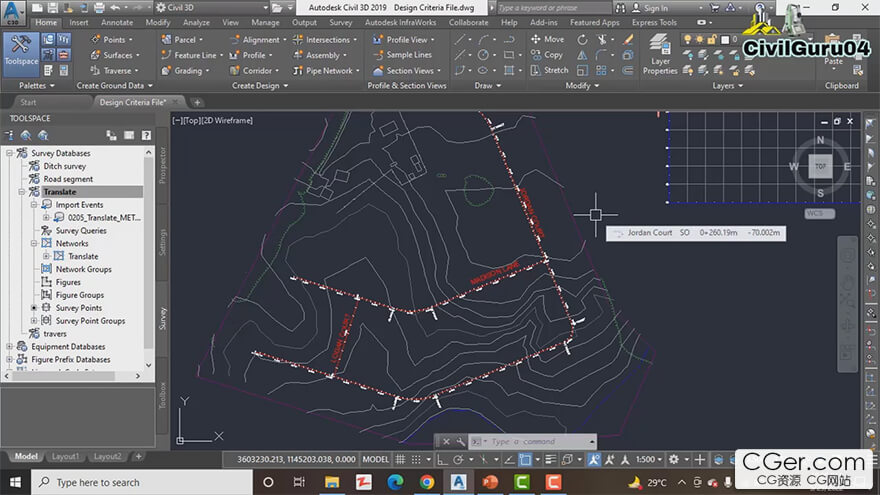Click the ViewCube TOP face
Screen dimensions: 880x495
(820, 166)
